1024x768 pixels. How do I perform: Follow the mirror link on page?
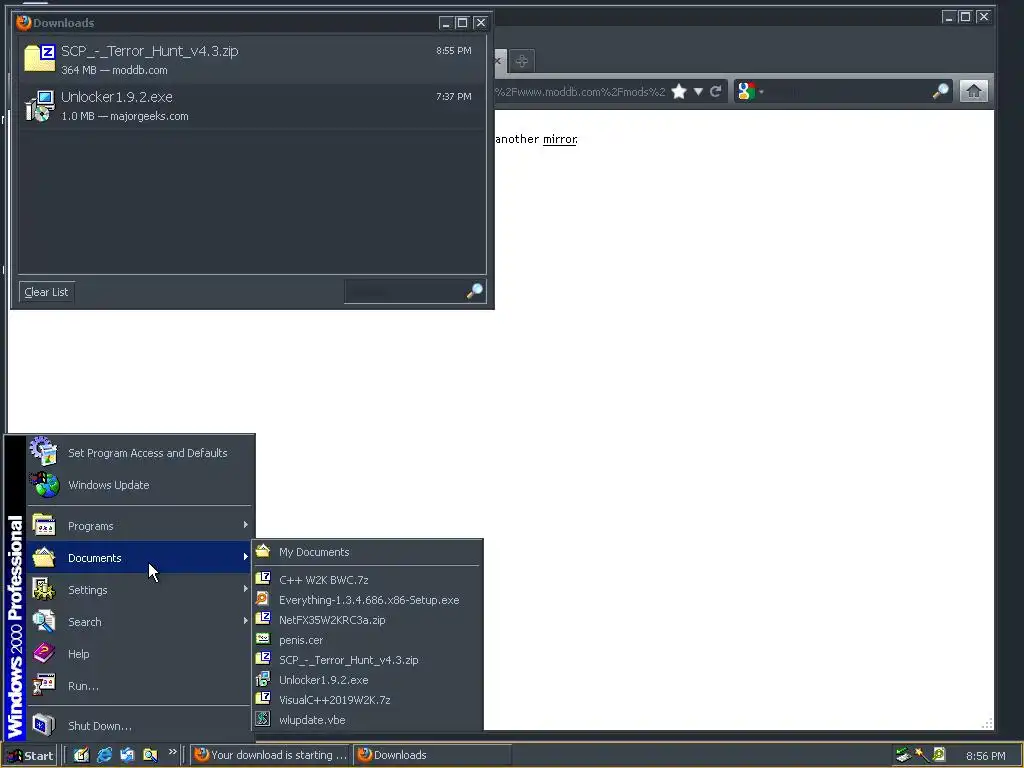pyautogui.click(x=560, y=139)
